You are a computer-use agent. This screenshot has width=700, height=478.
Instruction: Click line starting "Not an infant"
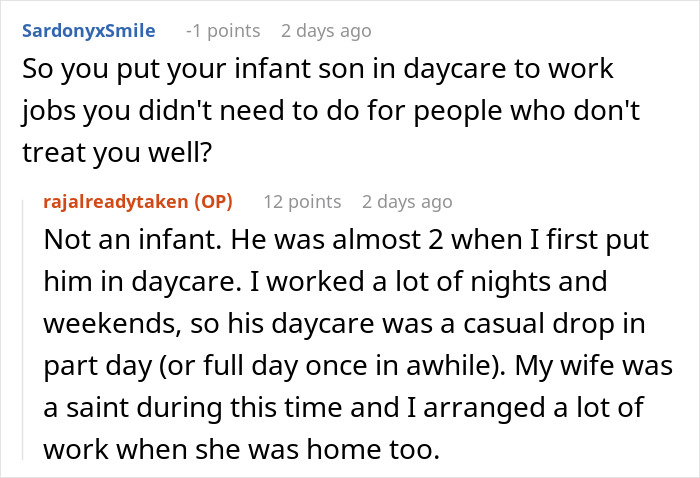click(348, 242)
